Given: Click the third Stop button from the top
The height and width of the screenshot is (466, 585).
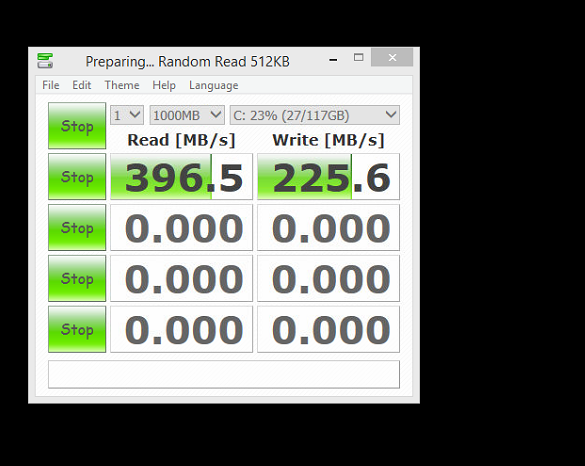Looking at the screenshot, I should 77,227.
